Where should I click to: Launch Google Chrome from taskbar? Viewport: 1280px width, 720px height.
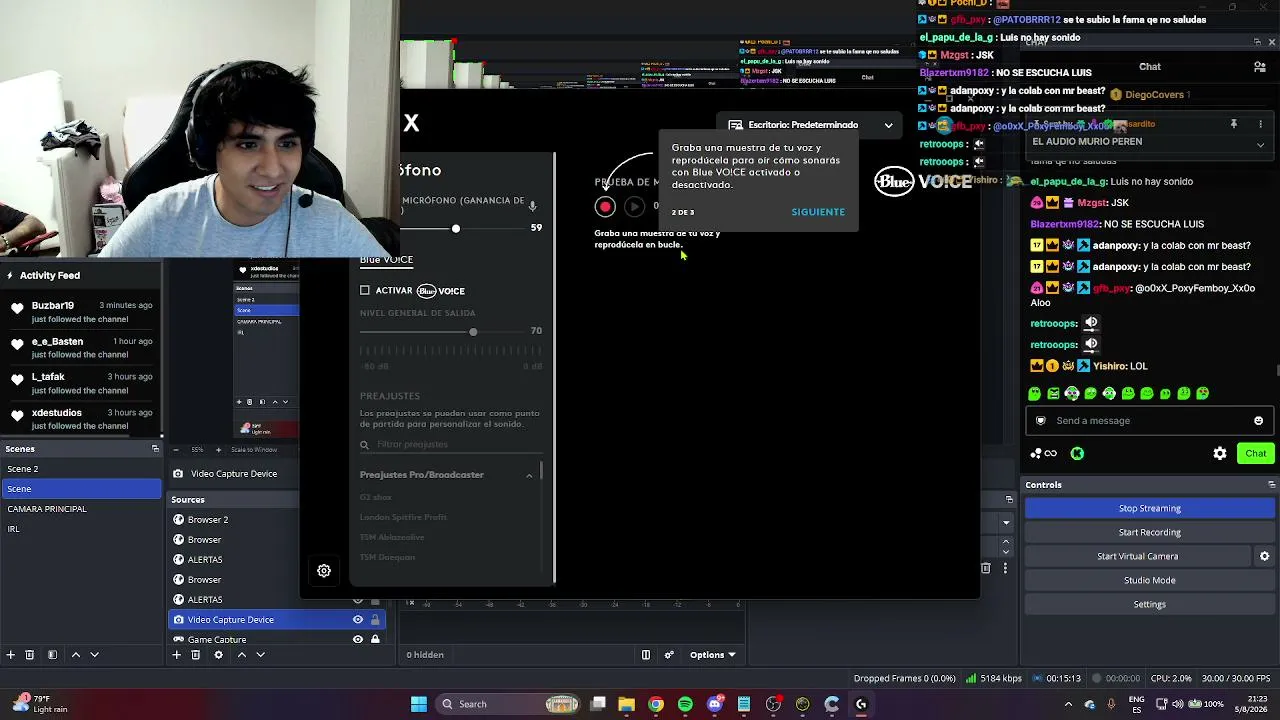click(x=655, y=704)
